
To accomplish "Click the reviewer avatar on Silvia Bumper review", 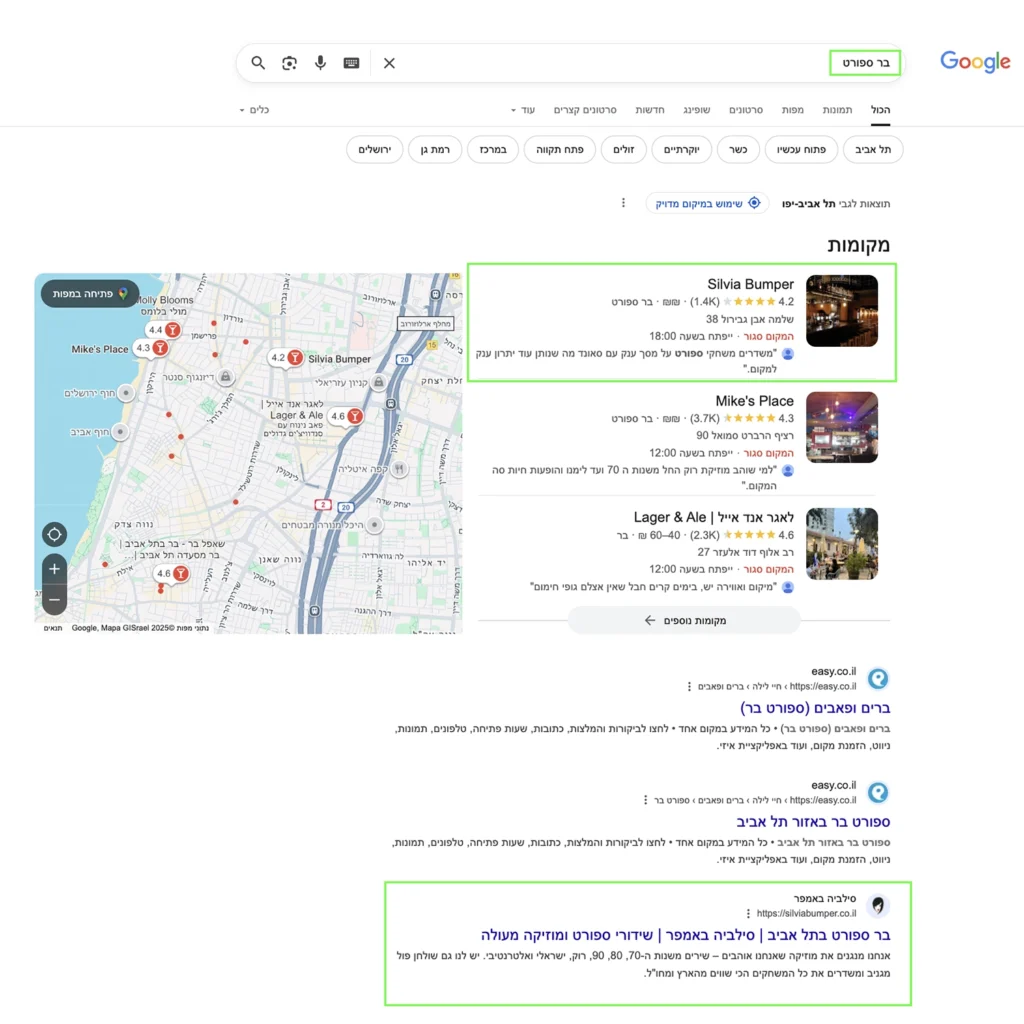I will tap(788, 354).
